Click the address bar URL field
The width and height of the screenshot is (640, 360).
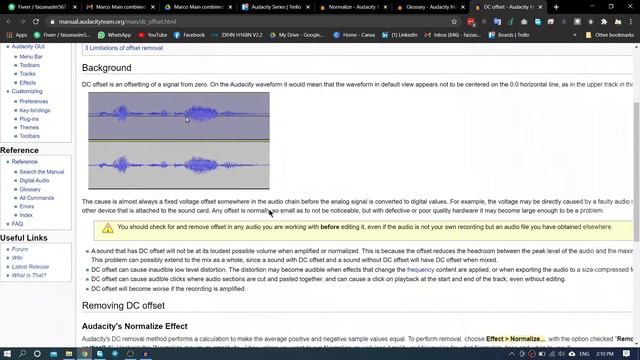249,22
